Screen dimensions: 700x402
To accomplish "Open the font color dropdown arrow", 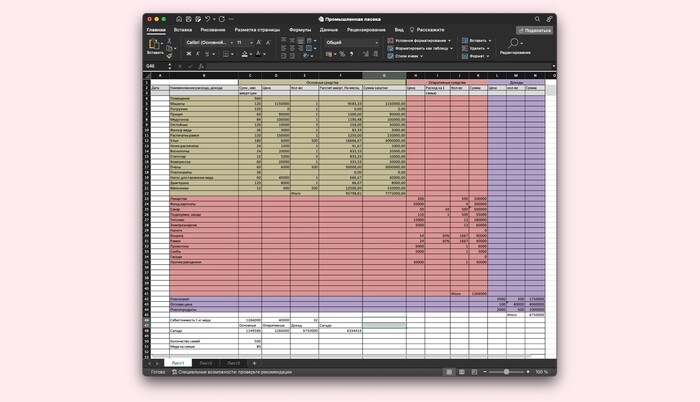I will pyautogui.click(x=264, y=54).
